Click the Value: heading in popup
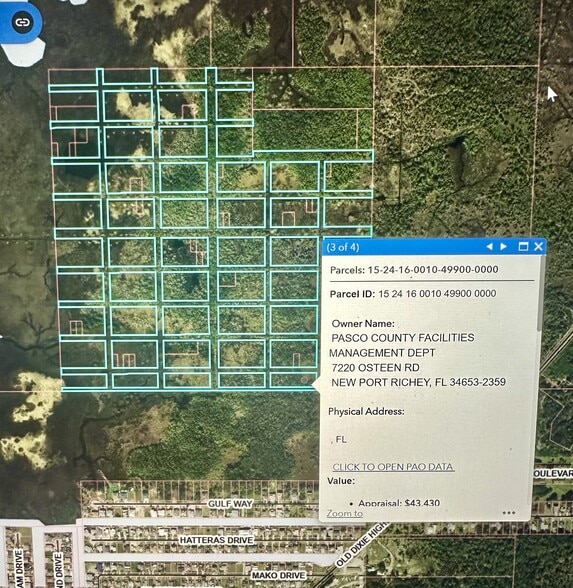 (x=341, y=481)
